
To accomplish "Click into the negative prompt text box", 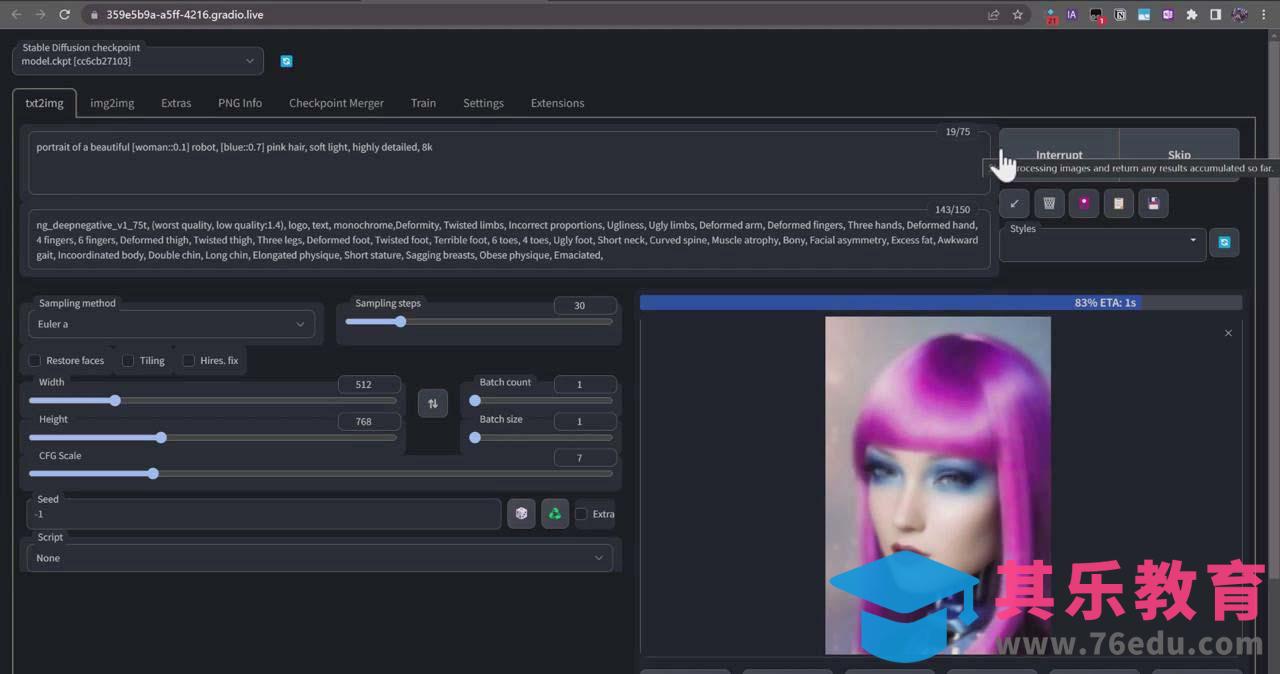I will click(x=508, y=240).
